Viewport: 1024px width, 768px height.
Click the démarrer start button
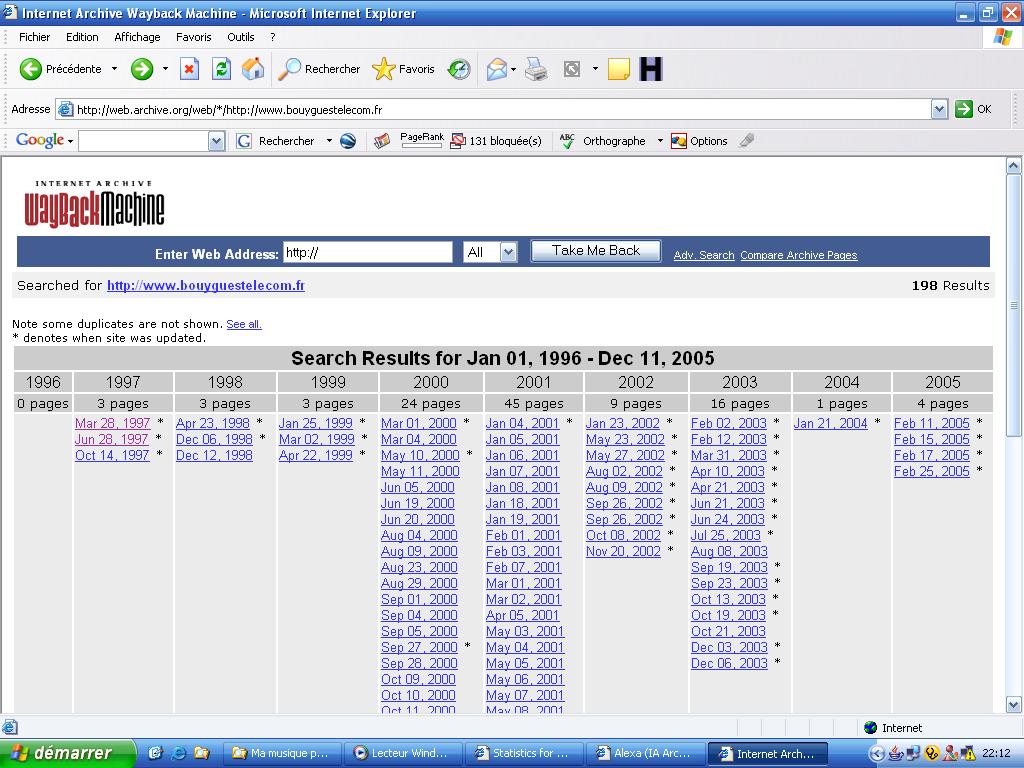[x=67, y=753]
